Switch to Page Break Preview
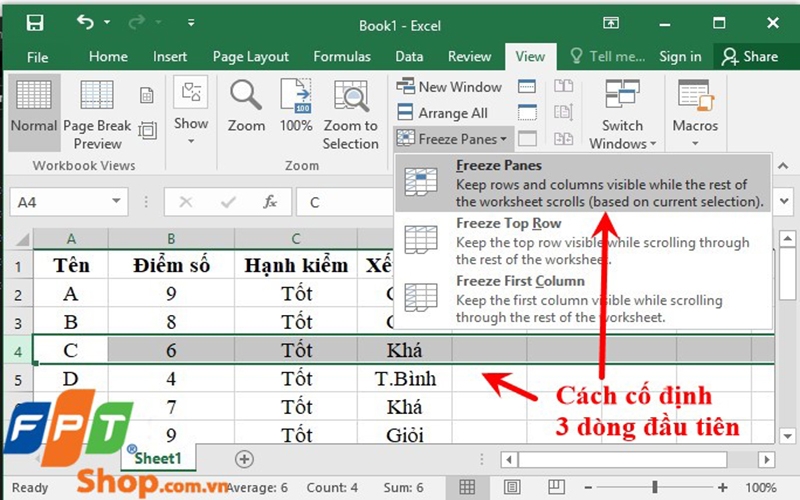This screenshot has width=800, height=500. pyautogui.click(x=97, y=115)
